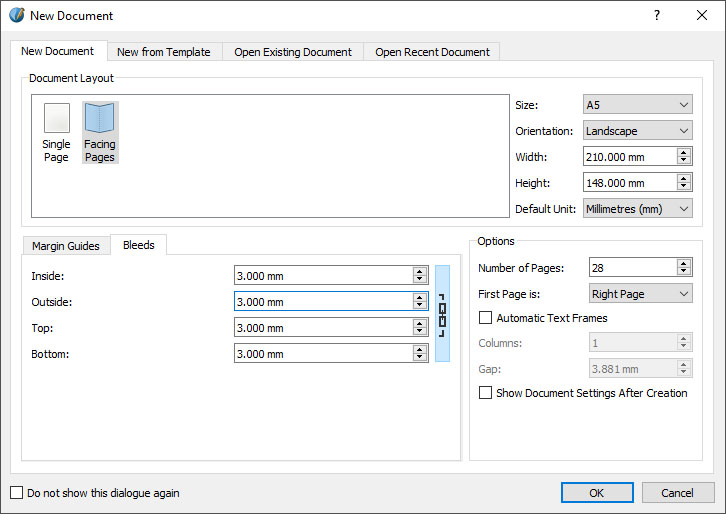Check Show Document Settings After Creation
726x514 pixels.
[486, 393]
